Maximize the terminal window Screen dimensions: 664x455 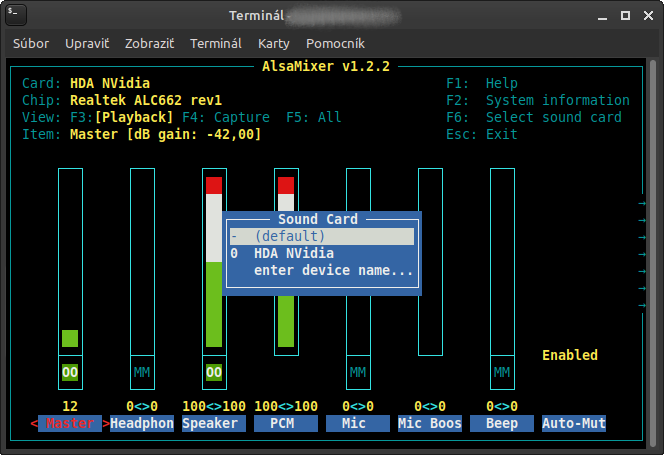[x=625, y=16]
